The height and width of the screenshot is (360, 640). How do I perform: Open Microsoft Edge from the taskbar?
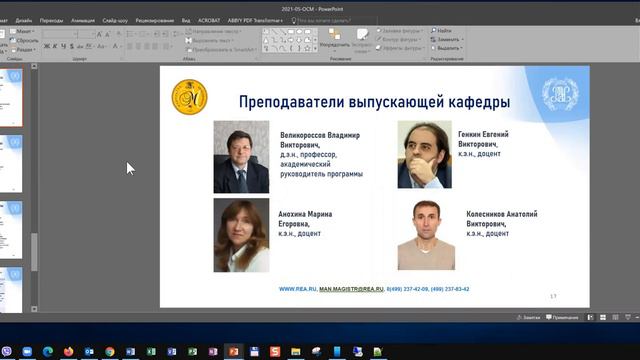pos(48,351)
